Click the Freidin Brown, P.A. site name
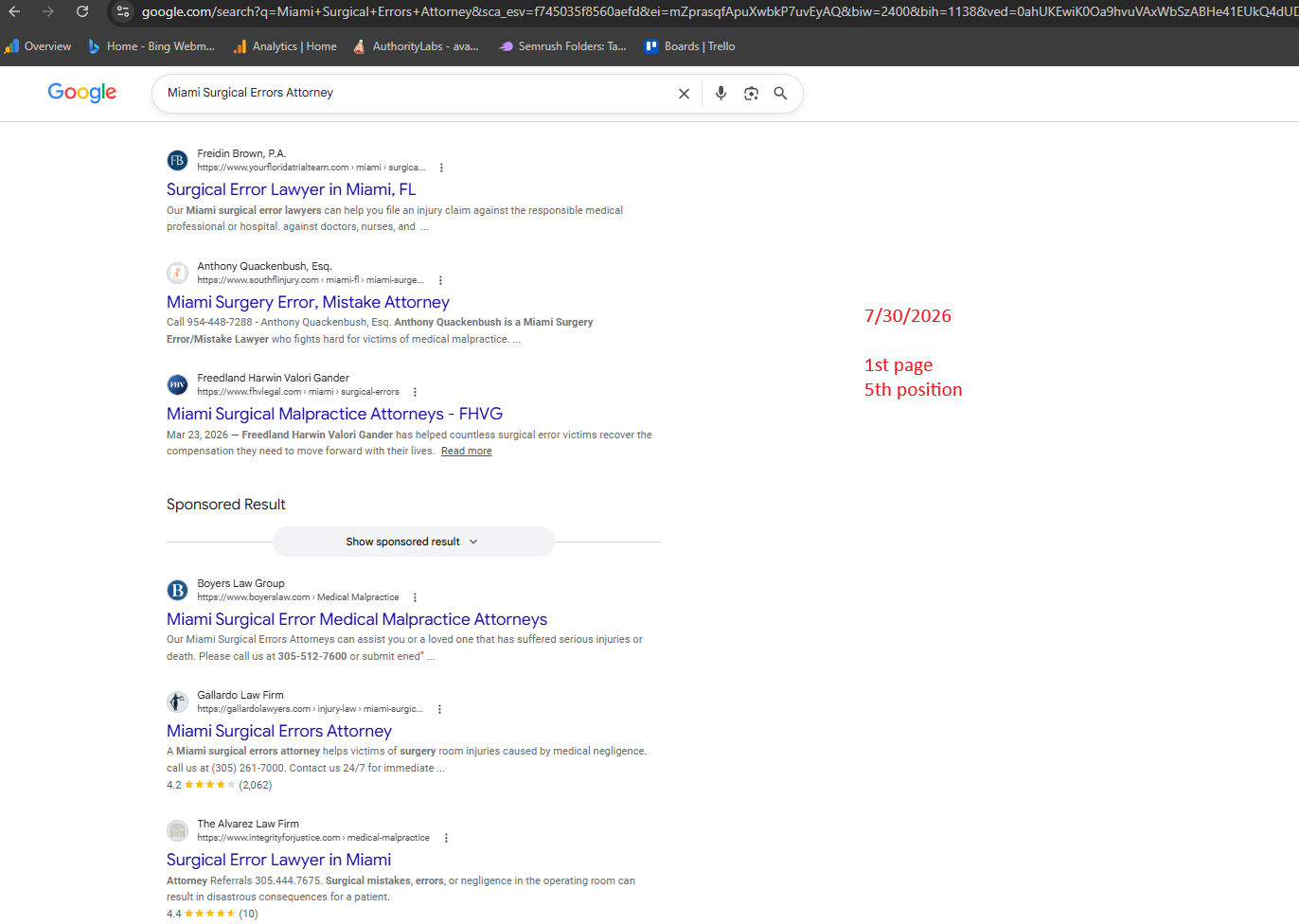The height and width of the screenshot is (924, 1299). point(241,153)
